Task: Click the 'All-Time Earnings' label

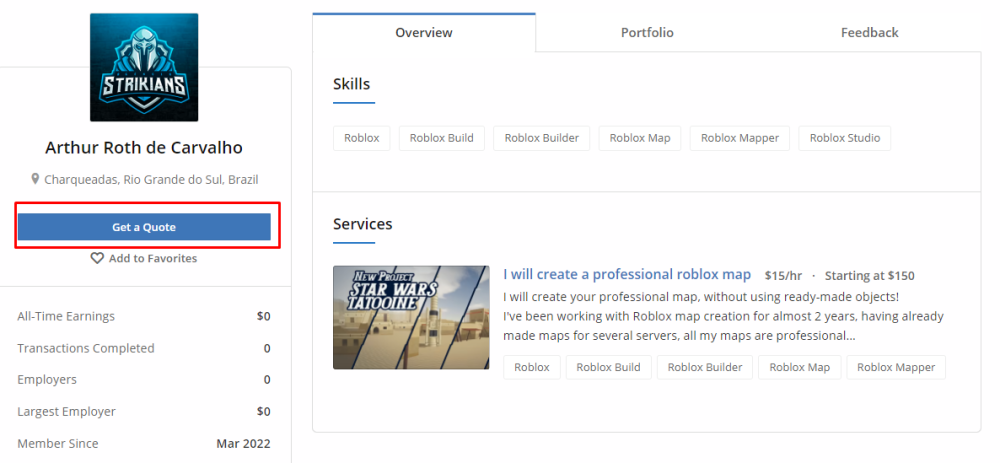Action: 66,316
